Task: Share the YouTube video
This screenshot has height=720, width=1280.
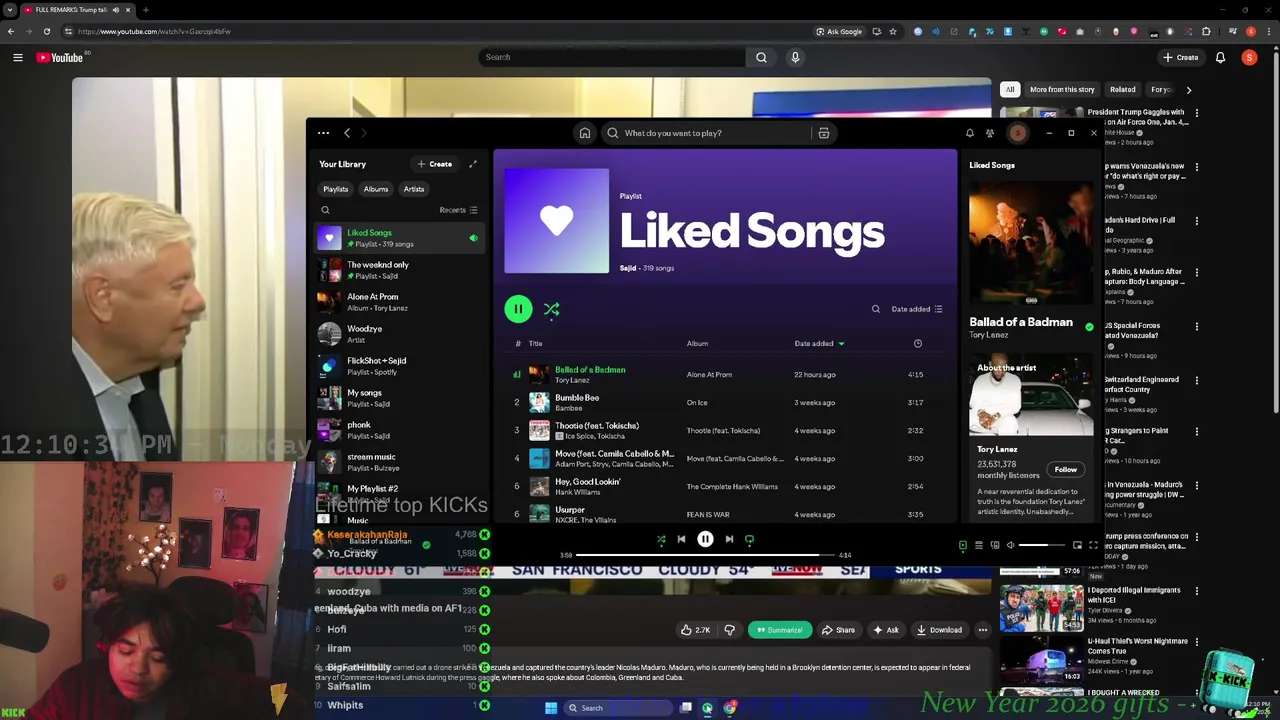Action: [838, 630]
